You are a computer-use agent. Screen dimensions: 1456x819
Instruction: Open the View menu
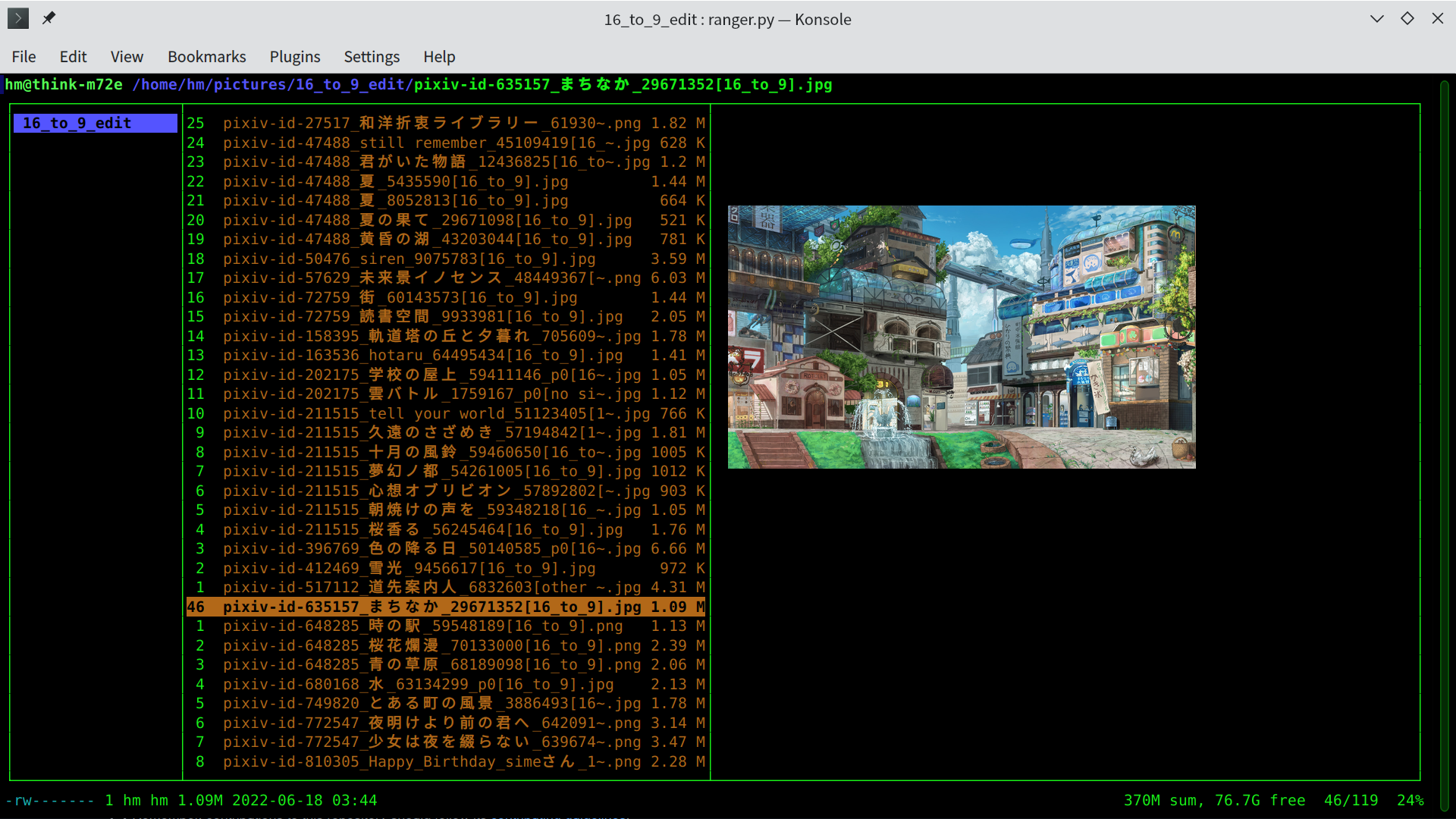pos(127,56)
